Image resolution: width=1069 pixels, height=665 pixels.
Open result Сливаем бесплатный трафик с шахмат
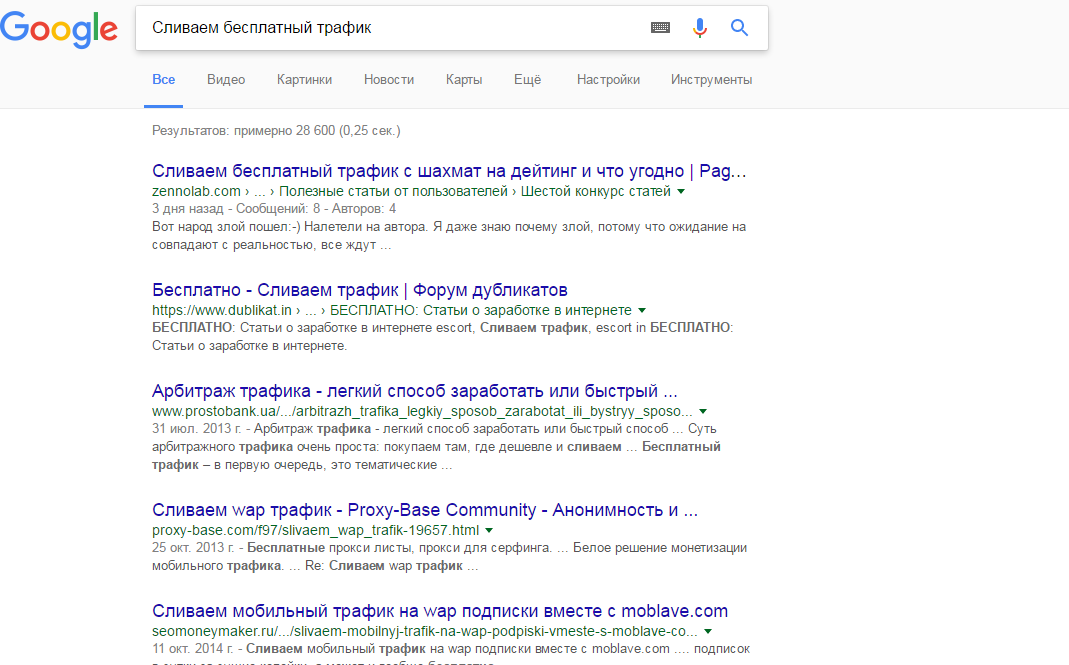449,171
